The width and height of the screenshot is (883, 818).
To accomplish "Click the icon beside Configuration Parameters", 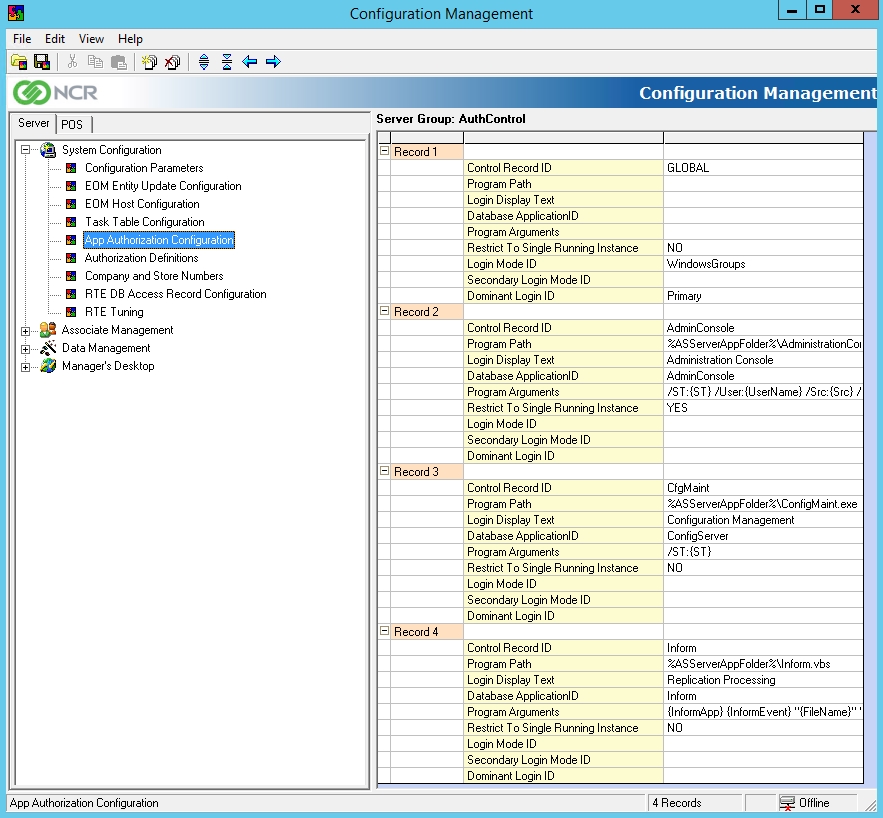I will click(x=71, y=168).
